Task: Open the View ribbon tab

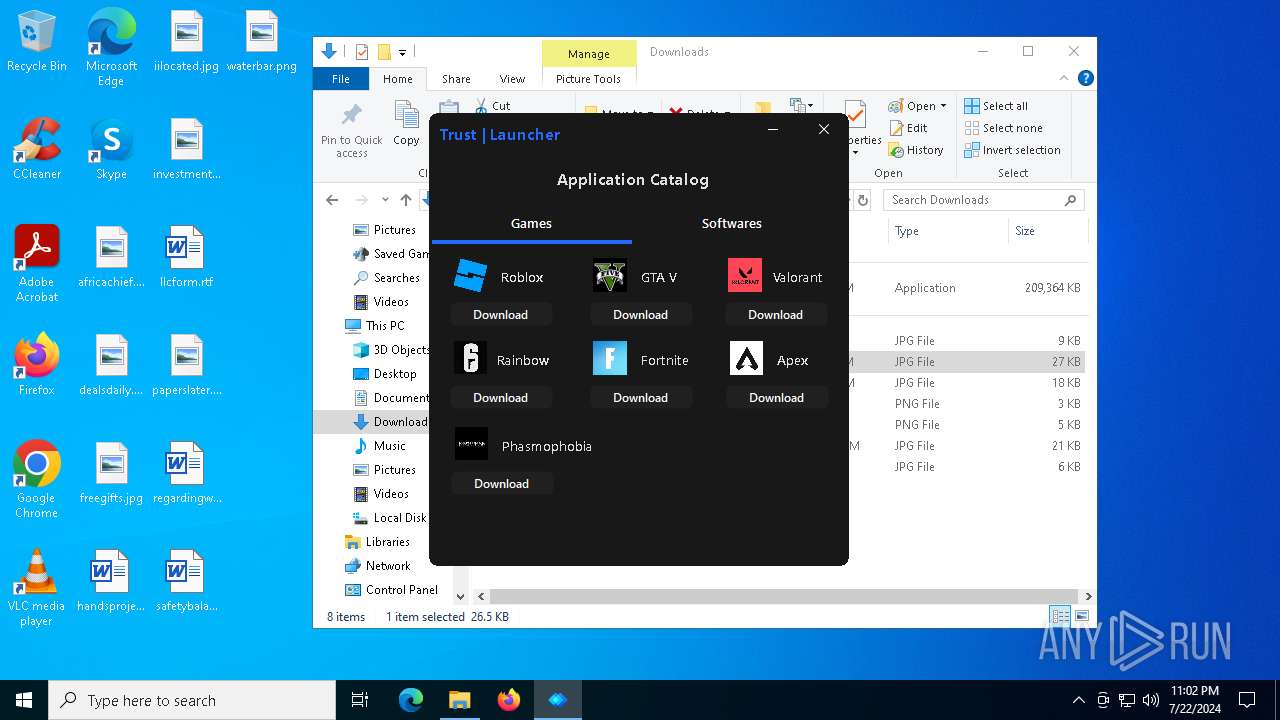Action: (x=512, y=79)
